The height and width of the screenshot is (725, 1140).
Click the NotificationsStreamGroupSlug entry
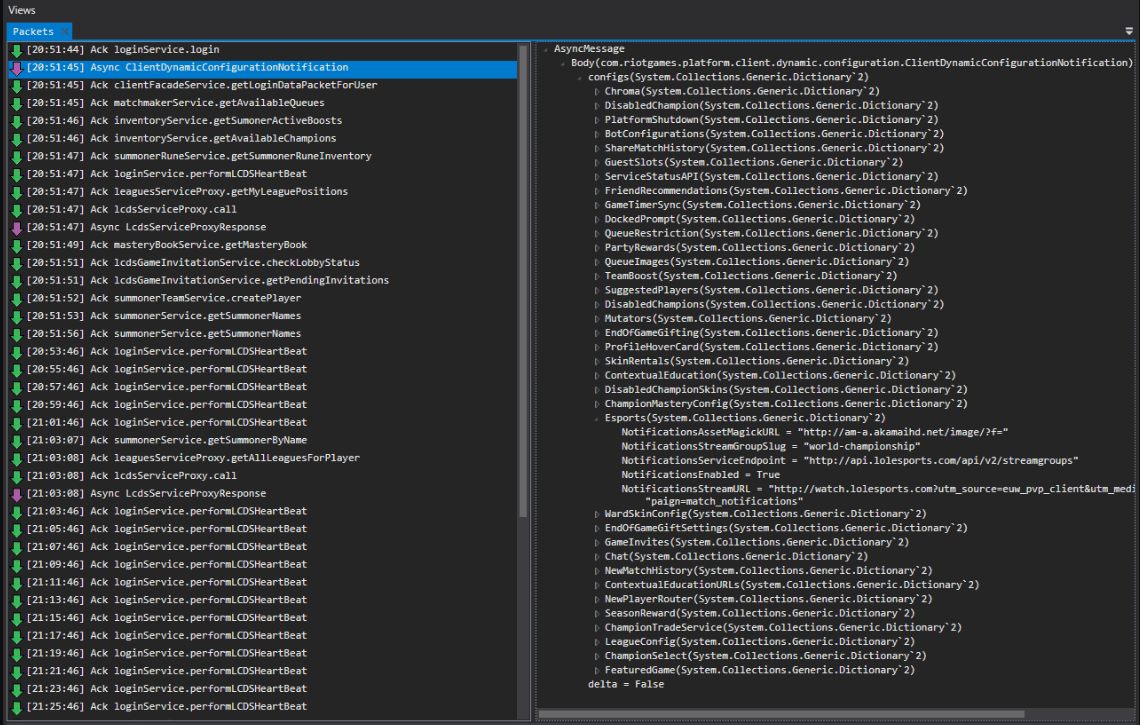(x=771, y=446)
